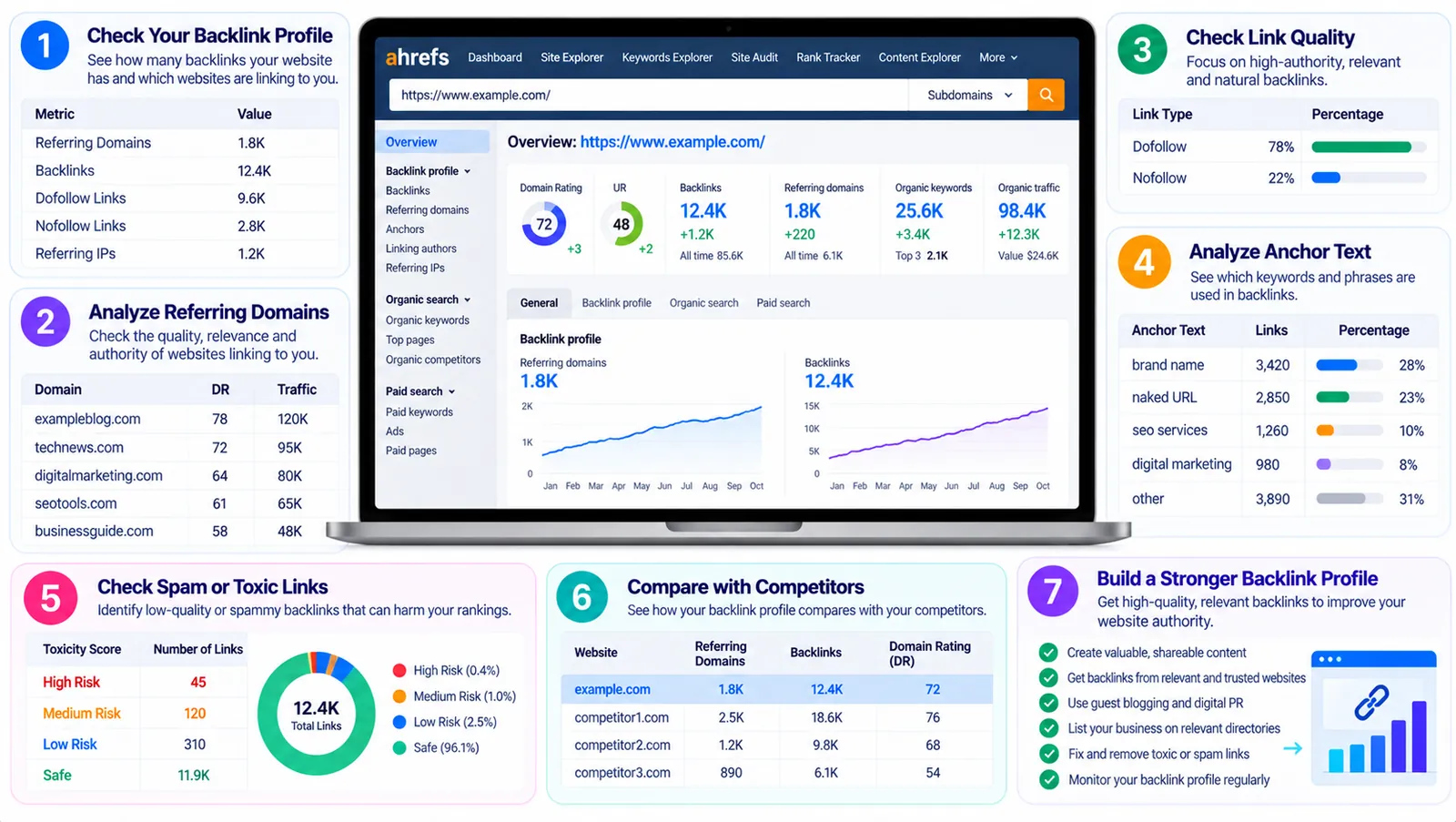
Task: Switch to the Paid search tab
Action: coord(783,303)
